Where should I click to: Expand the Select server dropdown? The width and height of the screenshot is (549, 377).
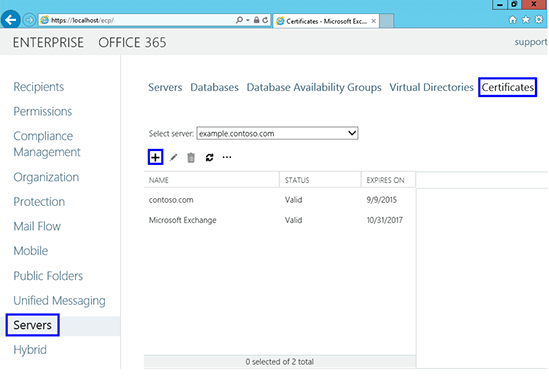click(277, 133)
